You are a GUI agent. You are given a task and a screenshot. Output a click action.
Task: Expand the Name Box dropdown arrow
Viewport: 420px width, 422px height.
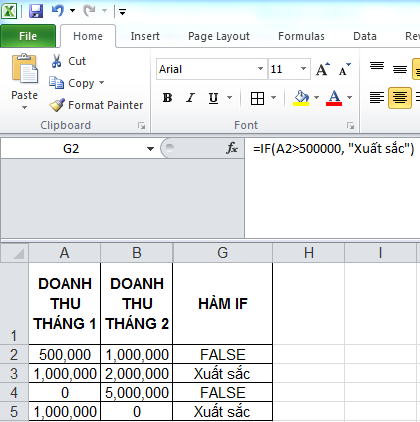[150, 149]
